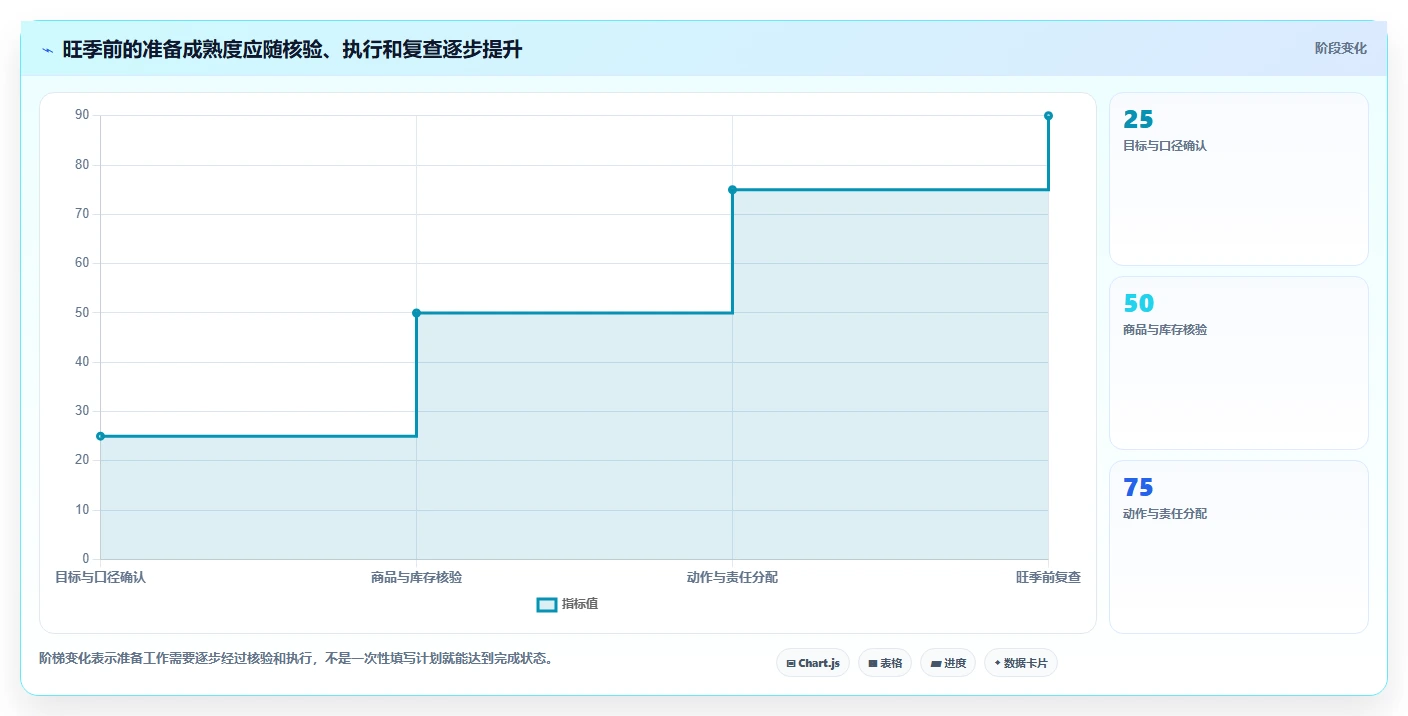The width and height of the screenshot is (1408, 716).
Task: Click card caption 目标与口径确认
Action: point(1165,146)
